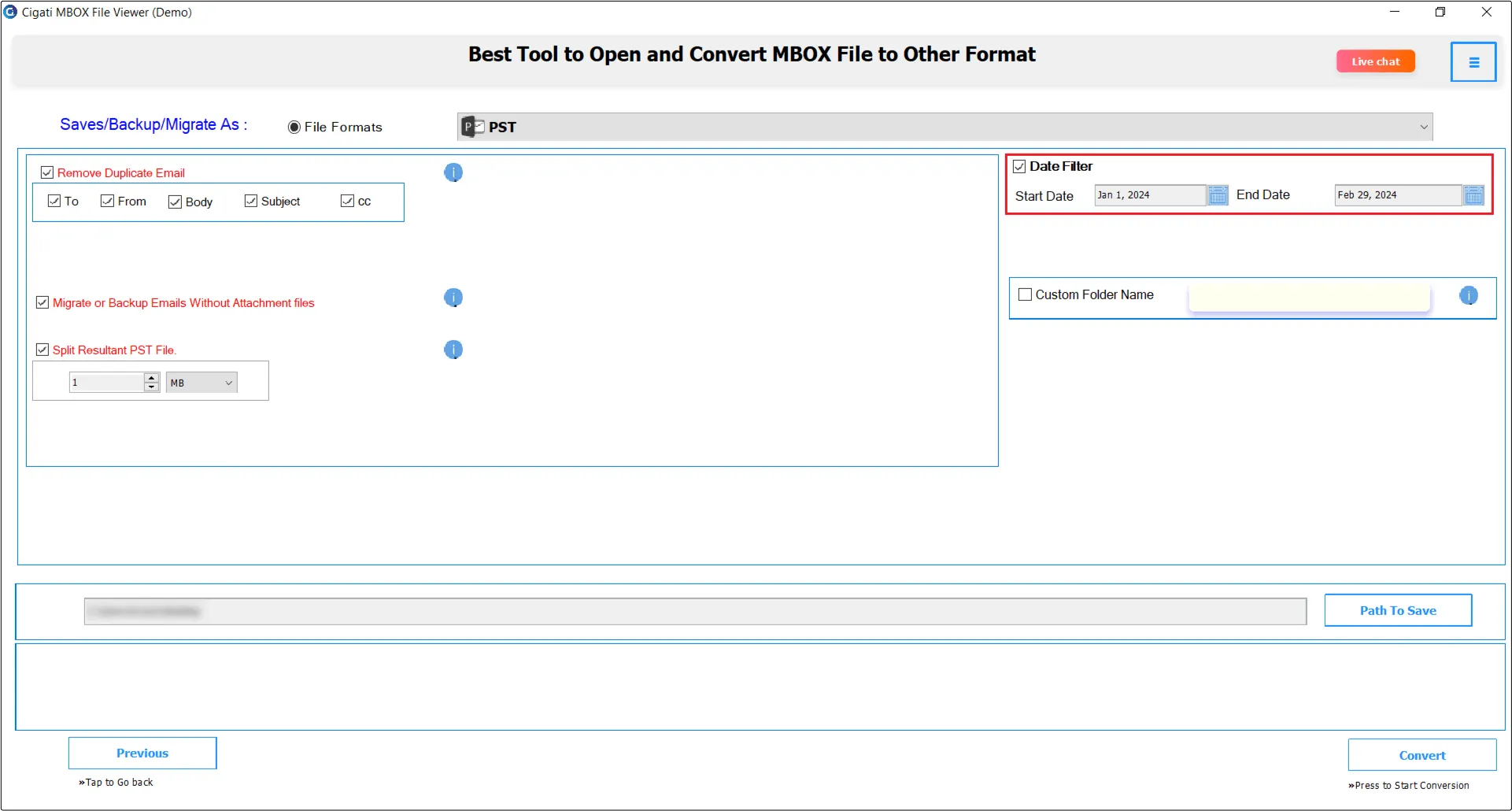Minimize the Cigati MBOX File Viewer window

pyautogui.click(x=1395, y=12)
